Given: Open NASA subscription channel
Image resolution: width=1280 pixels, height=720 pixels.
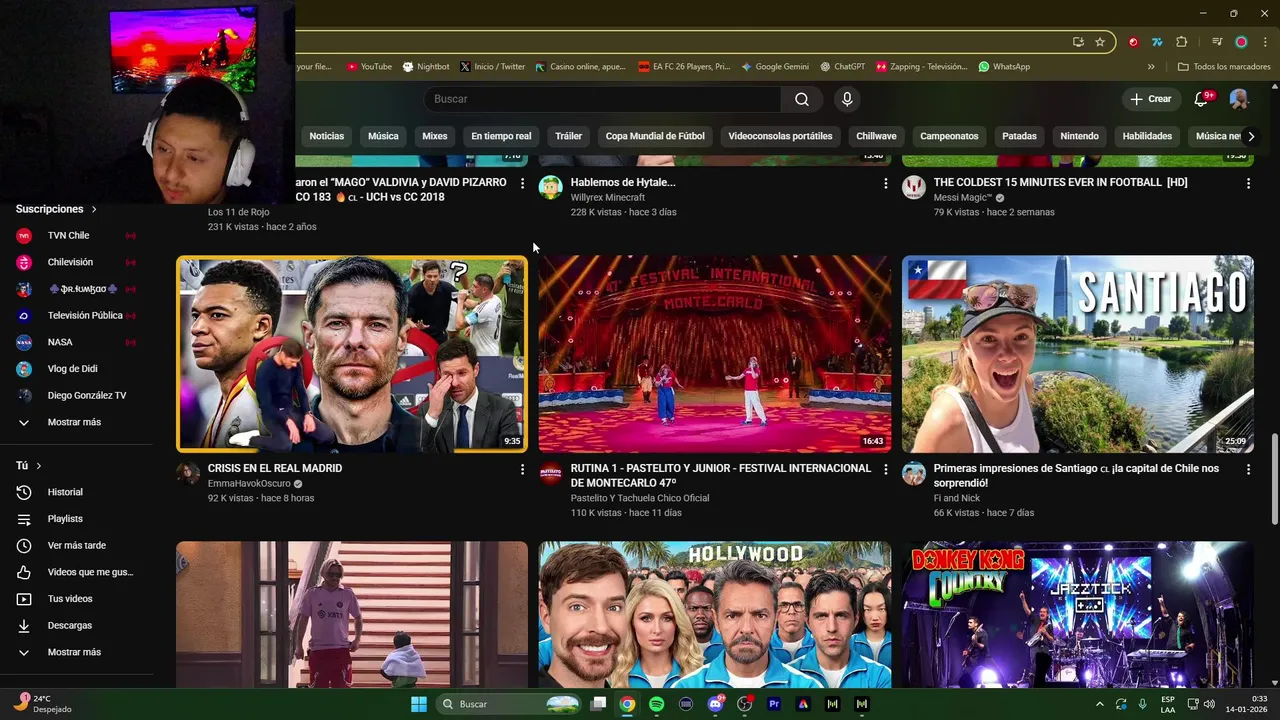Looking at the screenshot, I should 76,342.
